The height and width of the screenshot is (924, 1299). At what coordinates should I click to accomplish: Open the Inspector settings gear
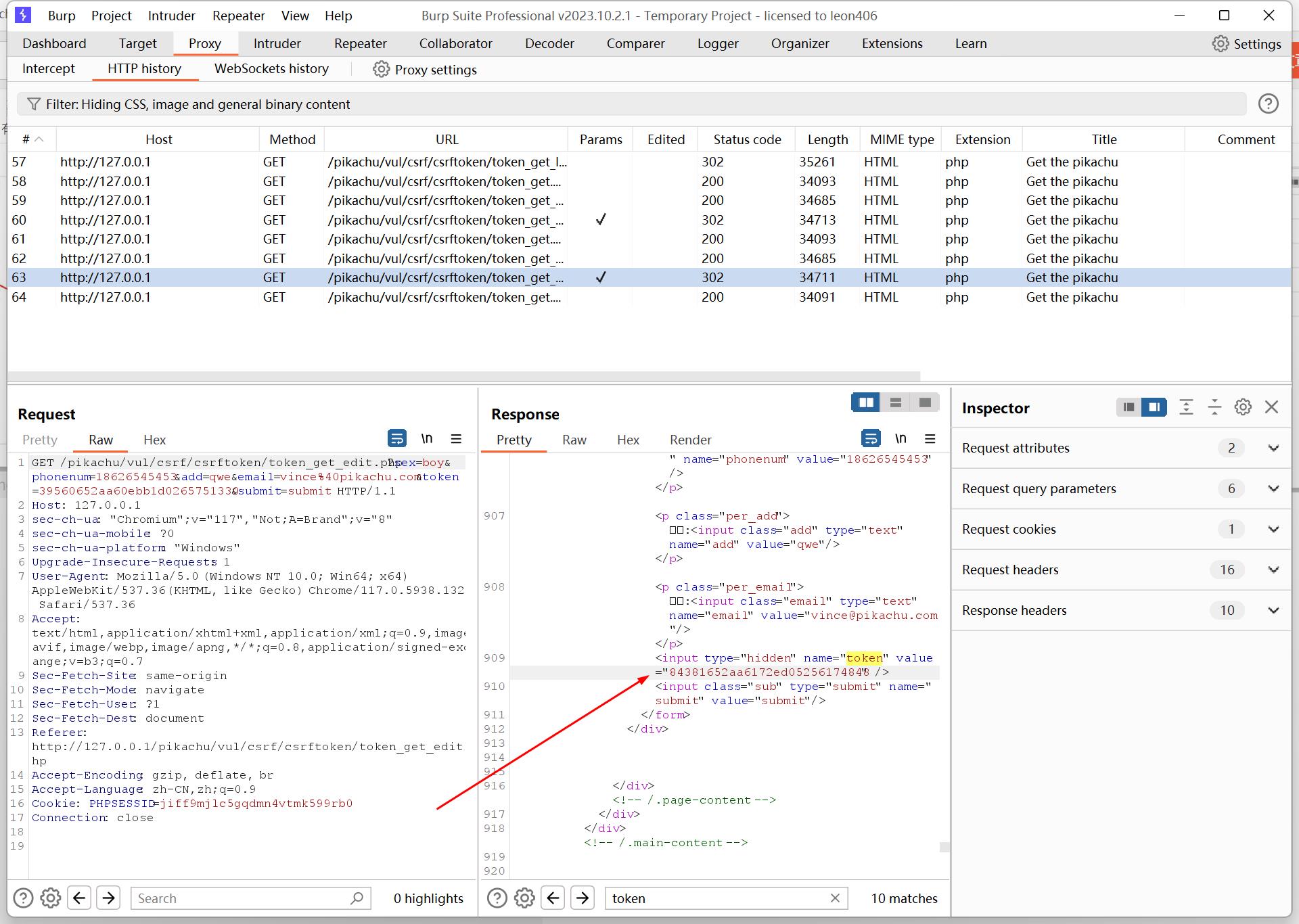click(1243, 407)
